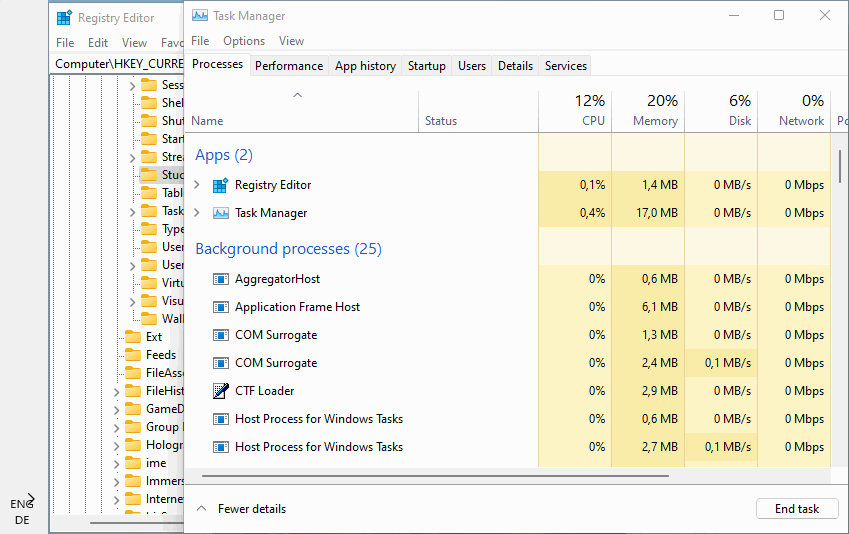849x534 pixels.
Task: Collapse view with Fewer details chevron
Action: point(201,509)
